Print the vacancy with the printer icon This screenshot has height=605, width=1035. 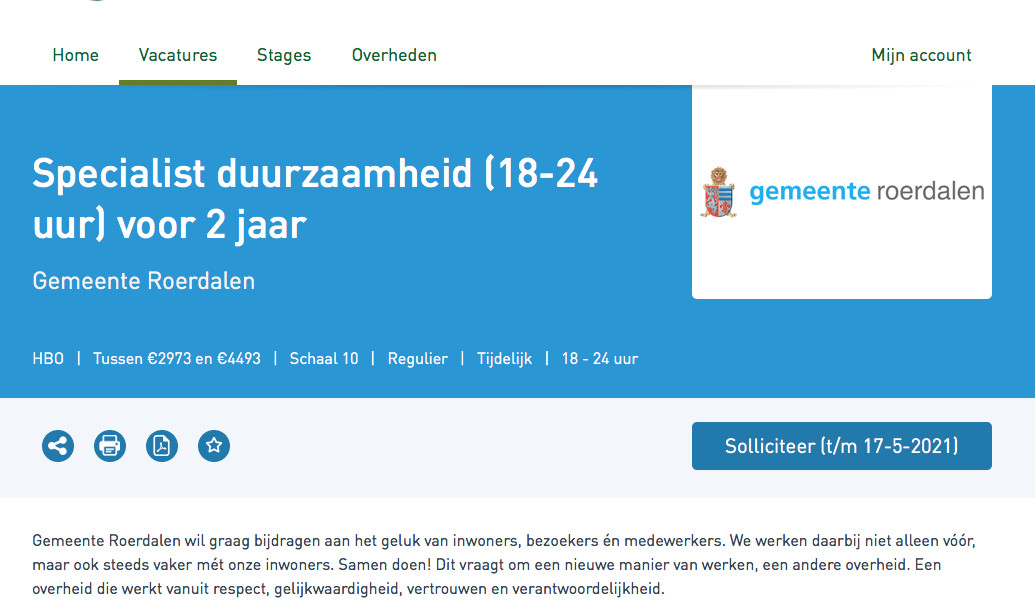pos(110,446)
